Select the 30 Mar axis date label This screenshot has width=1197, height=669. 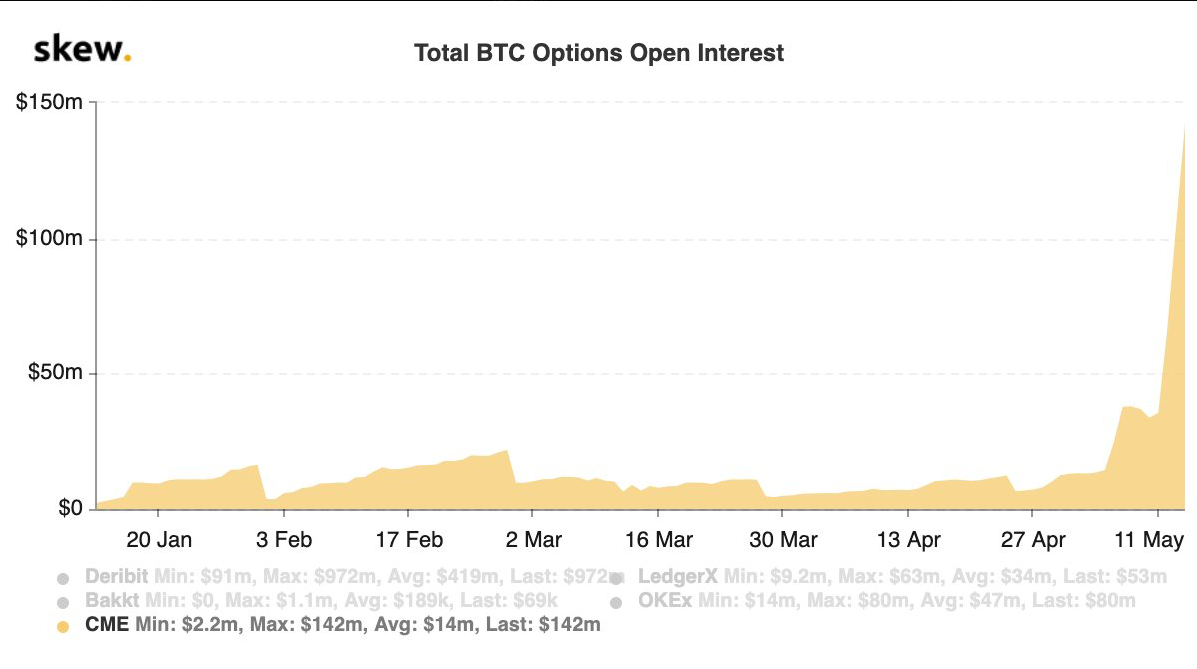click(x=783, y=540)
